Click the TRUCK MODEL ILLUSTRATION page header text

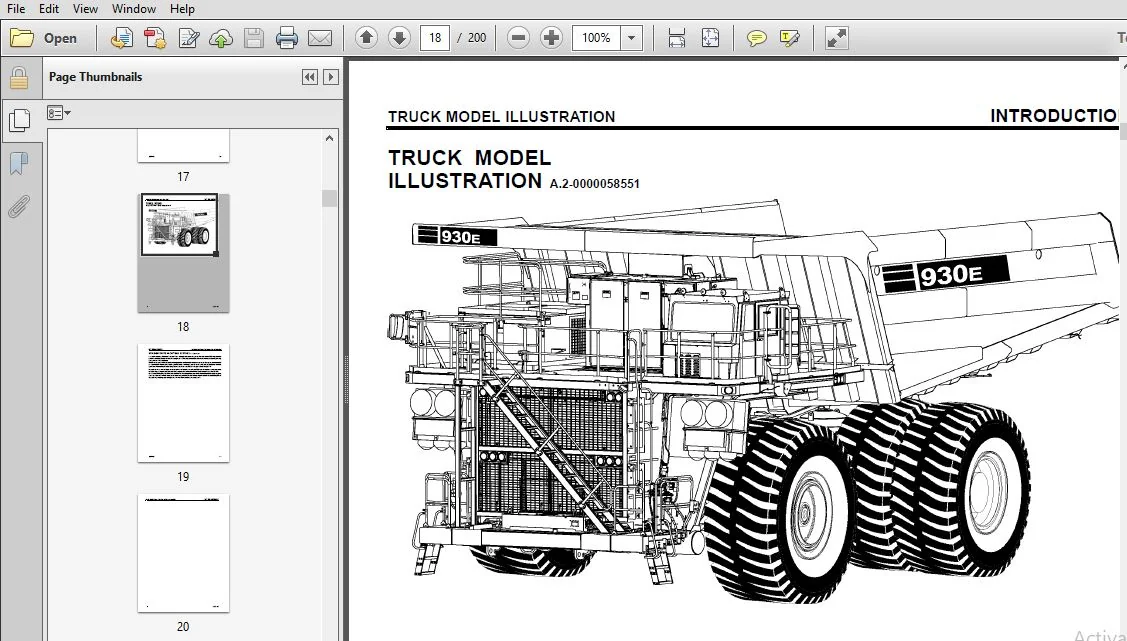501,116
